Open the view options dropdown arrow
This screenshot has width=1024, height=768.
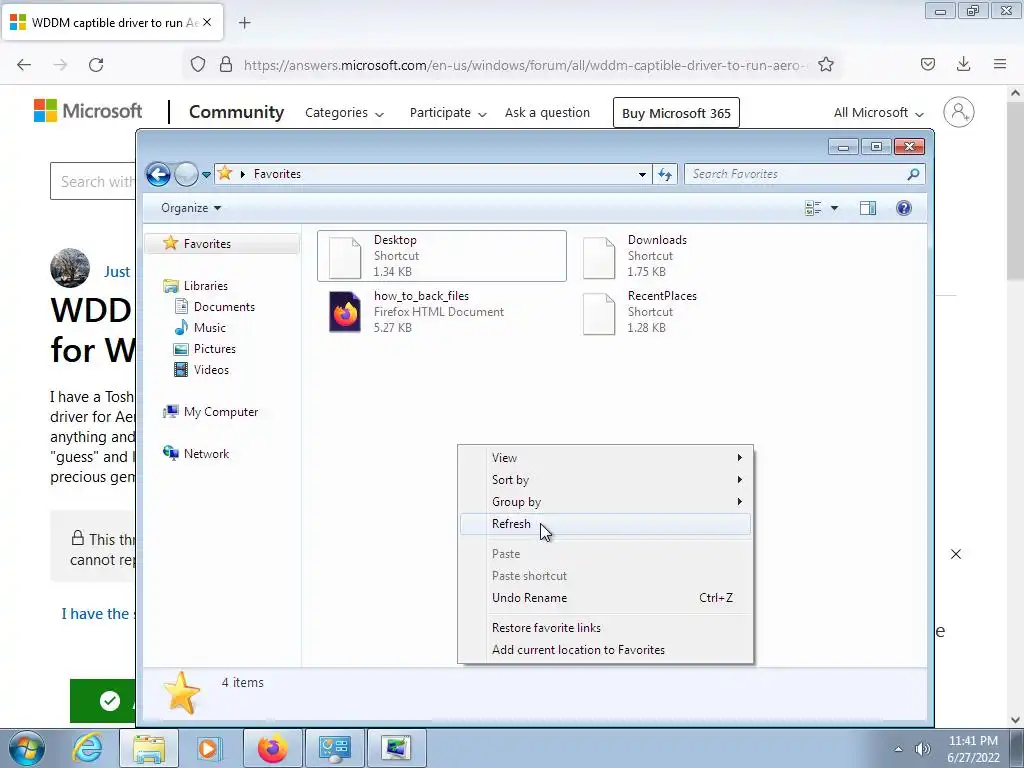point(834,208)
